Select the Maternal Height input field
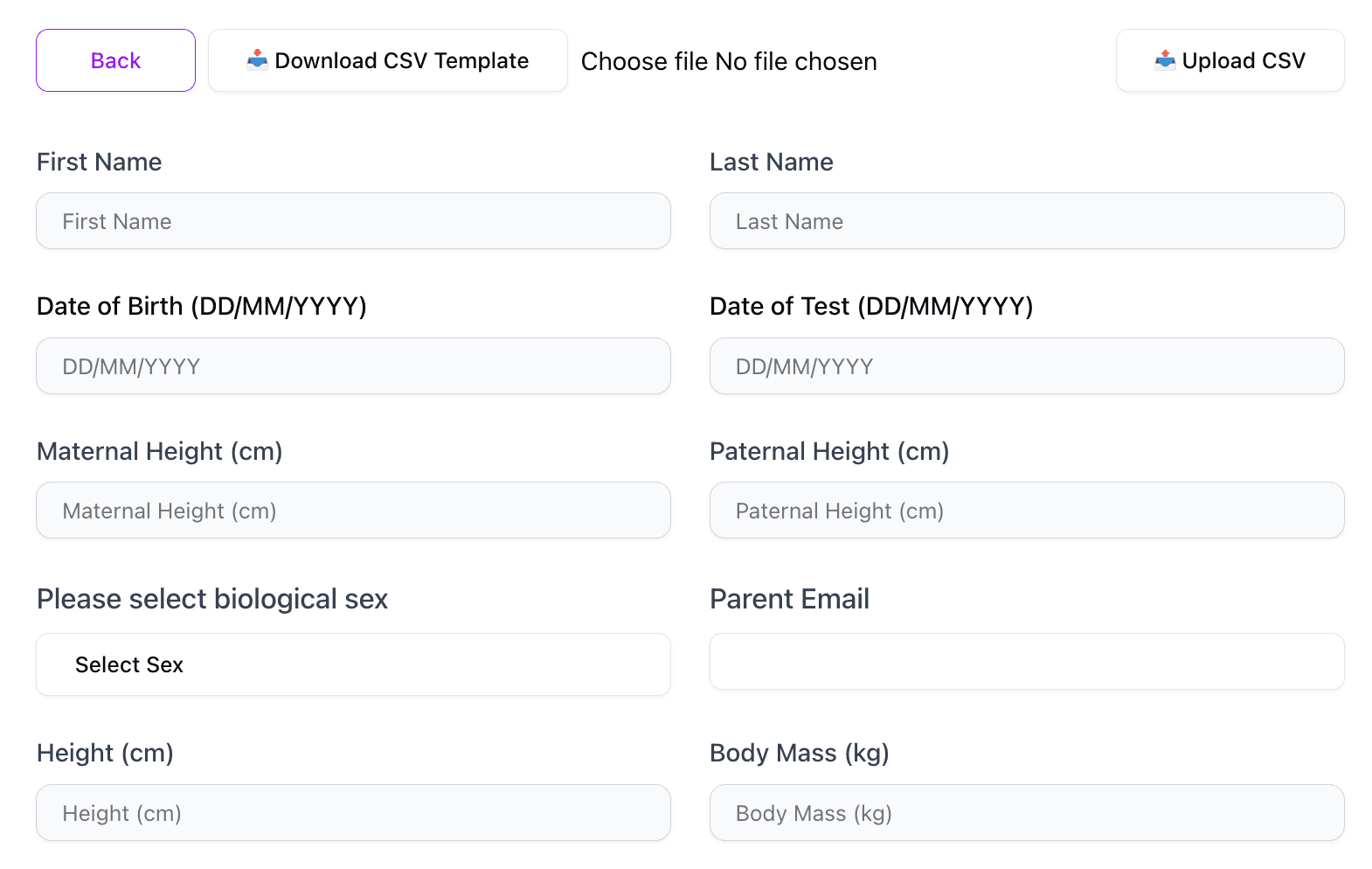This screenshot has width=1372, height=869. point(353,511)
